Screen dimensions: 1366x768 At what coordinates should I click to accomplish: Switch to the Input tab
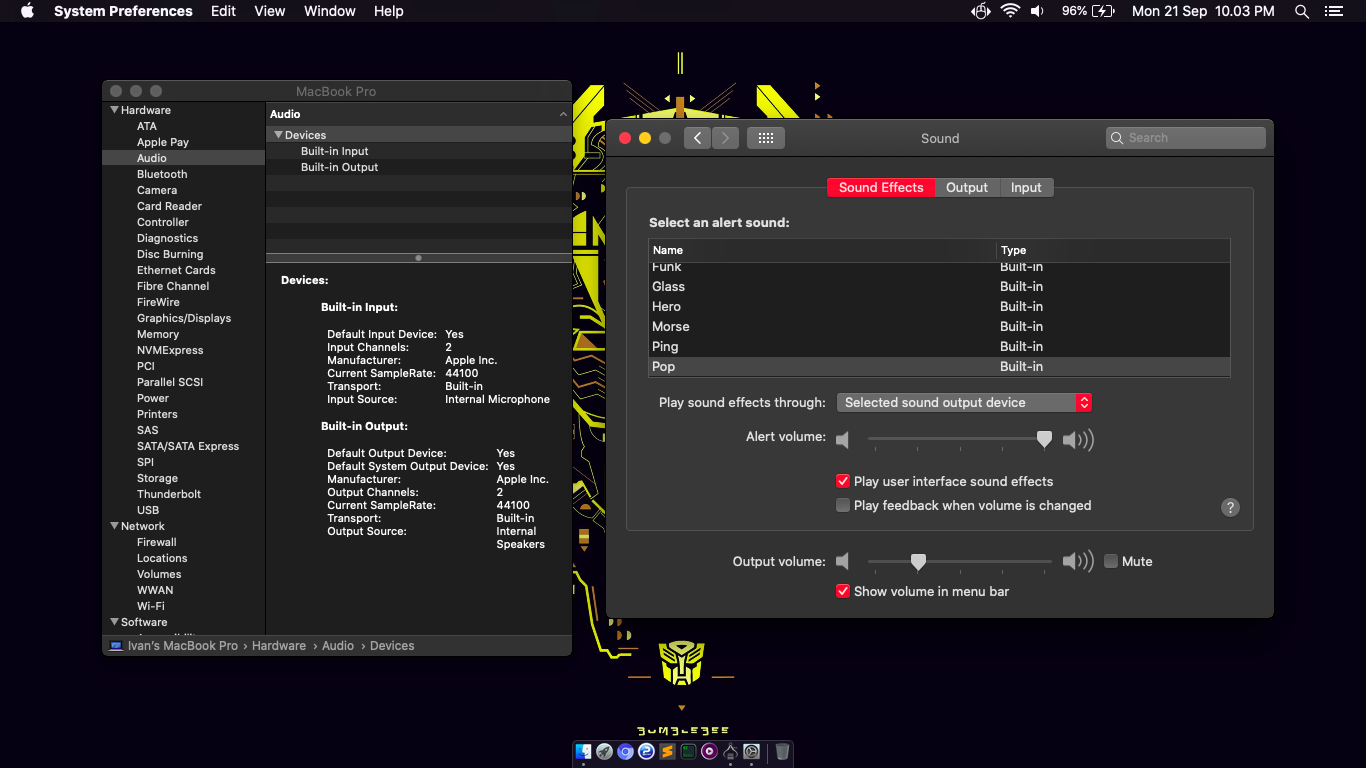pos(1026,187)
